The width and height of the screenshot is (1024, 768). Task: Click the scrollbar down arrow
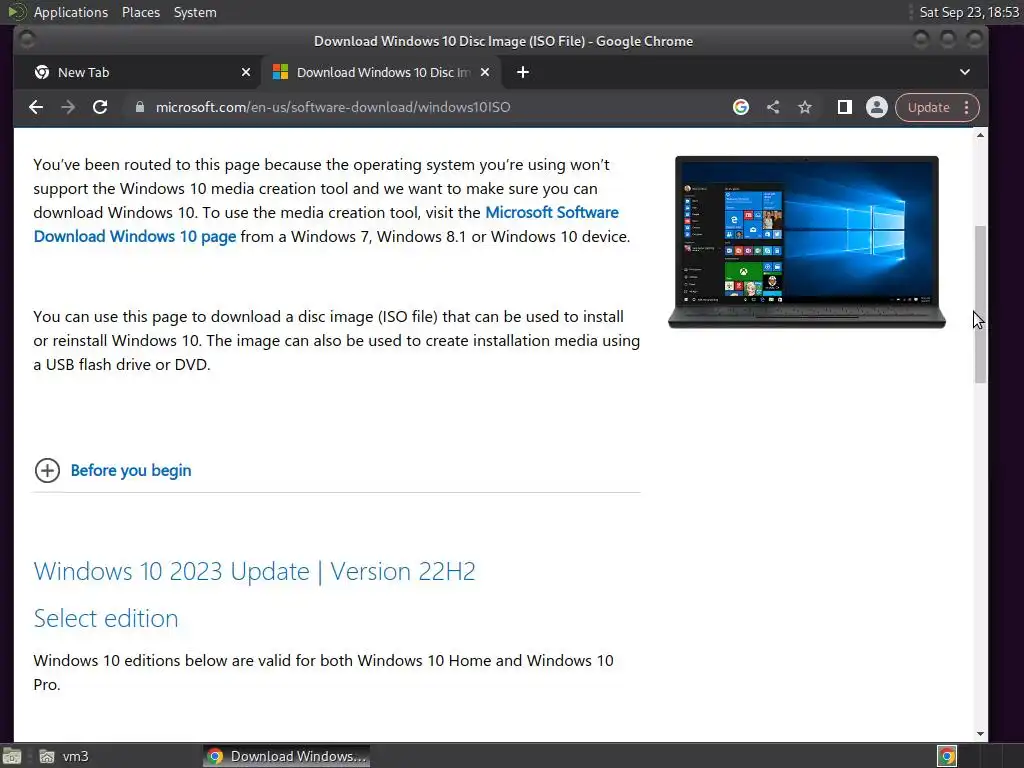(980, 734)
